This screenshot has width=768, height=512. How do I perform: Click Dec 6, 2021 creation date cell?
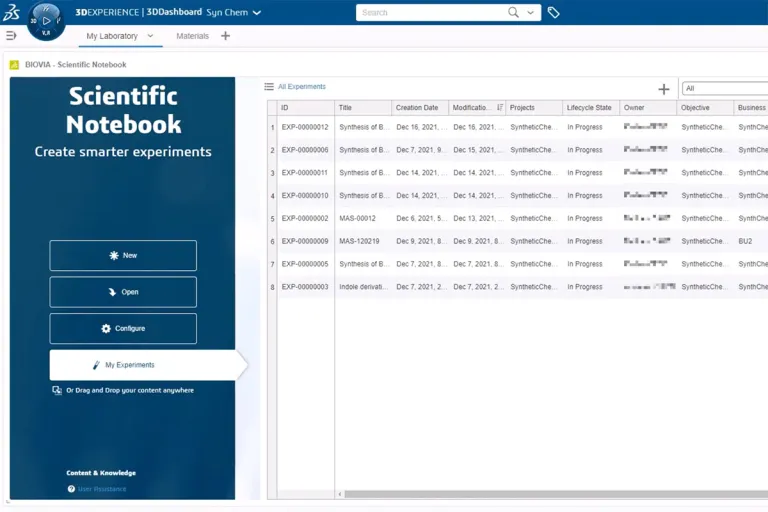421,218
